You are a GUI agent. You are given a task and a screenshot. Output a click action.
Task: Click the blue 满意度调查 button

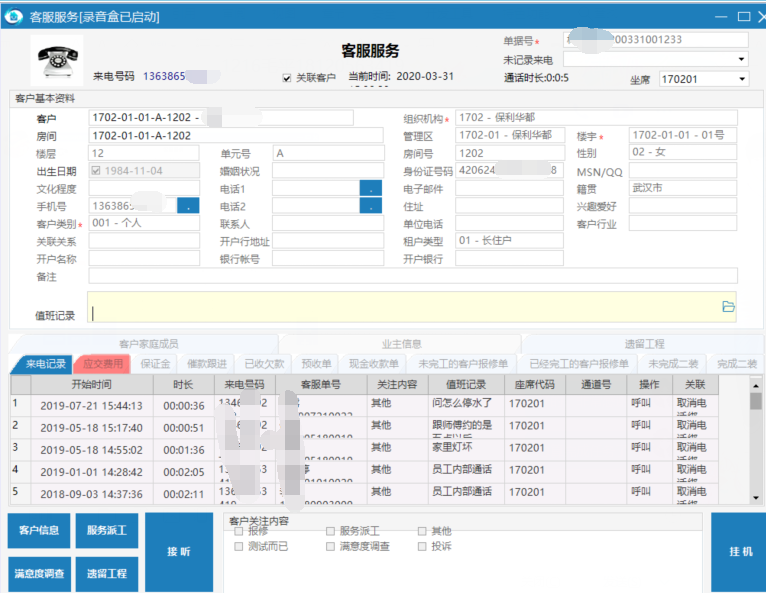(x=39, y=574)
